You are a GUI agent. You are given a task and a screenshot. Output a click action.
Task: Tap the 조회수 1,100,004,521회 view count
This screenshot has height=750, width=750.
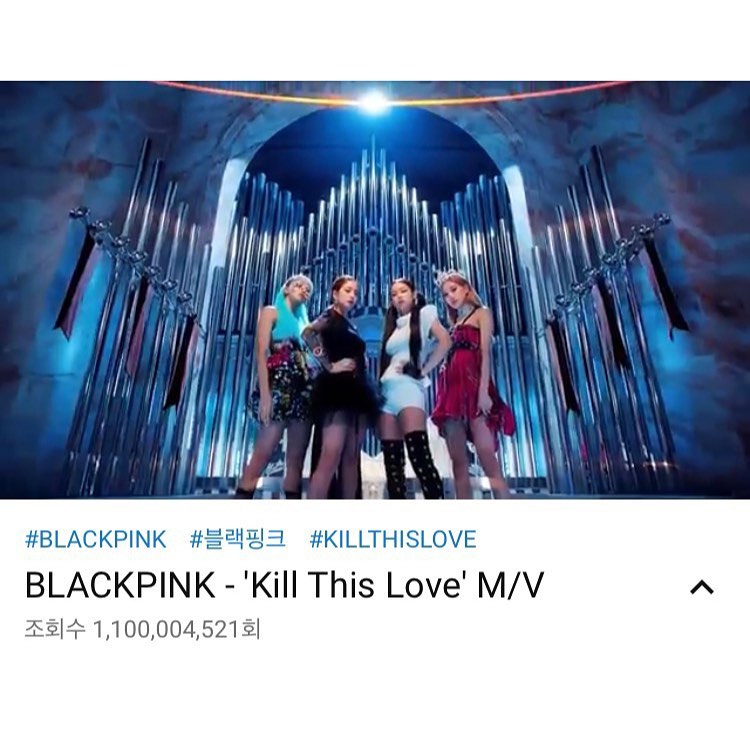tap(143, 629)
